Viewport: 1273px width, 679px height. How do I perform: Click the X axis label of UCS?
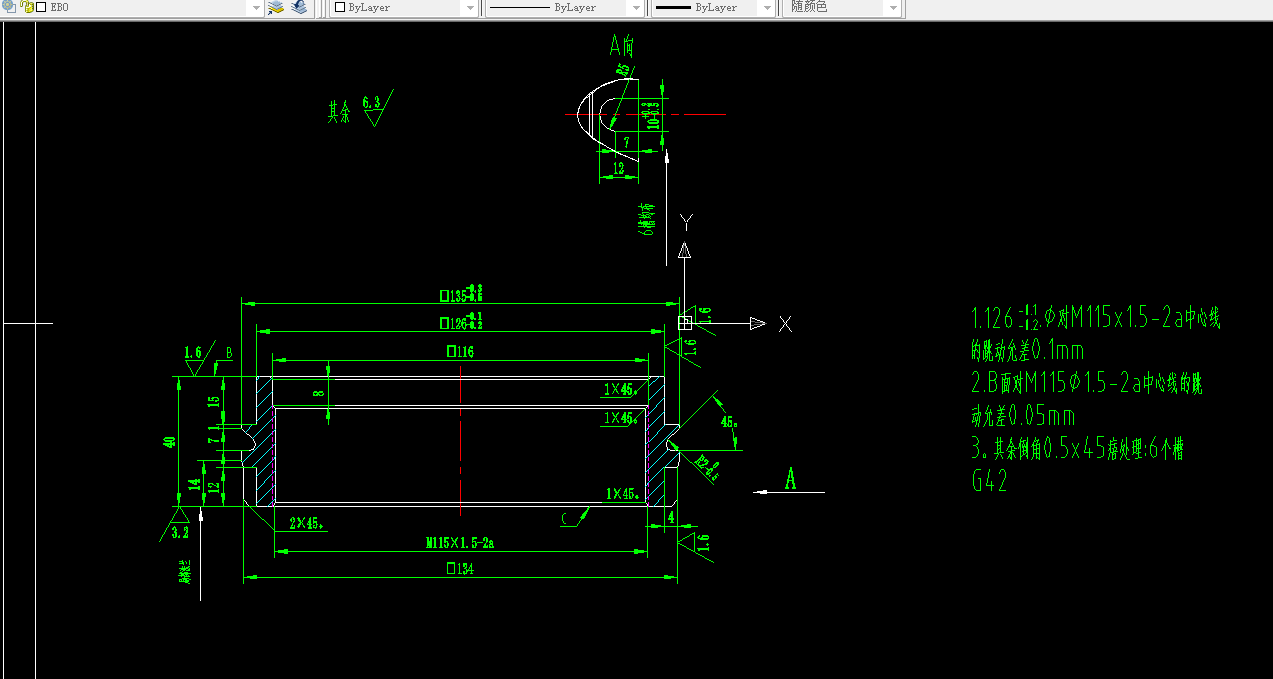(x=785, y=324)
